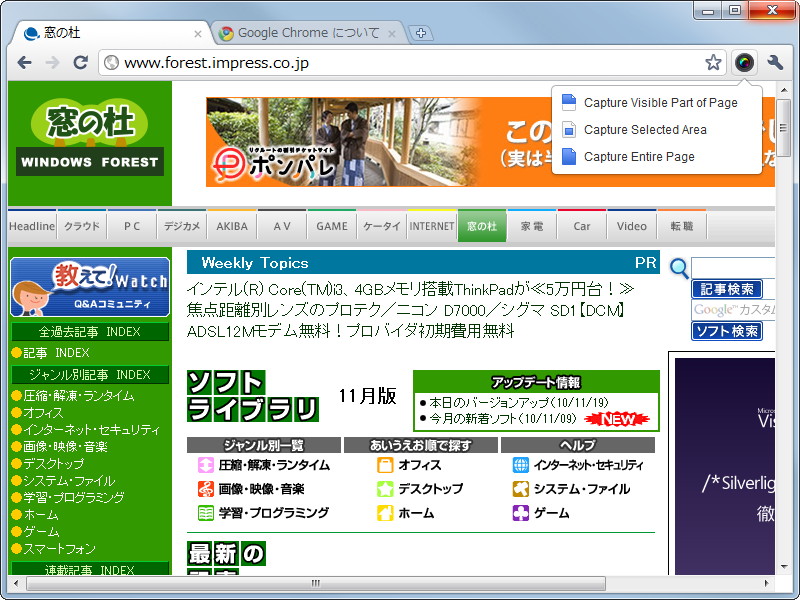Click the ThinkPad Weekly Topics headline
This screenshot has width=800, height=600.
410,289
